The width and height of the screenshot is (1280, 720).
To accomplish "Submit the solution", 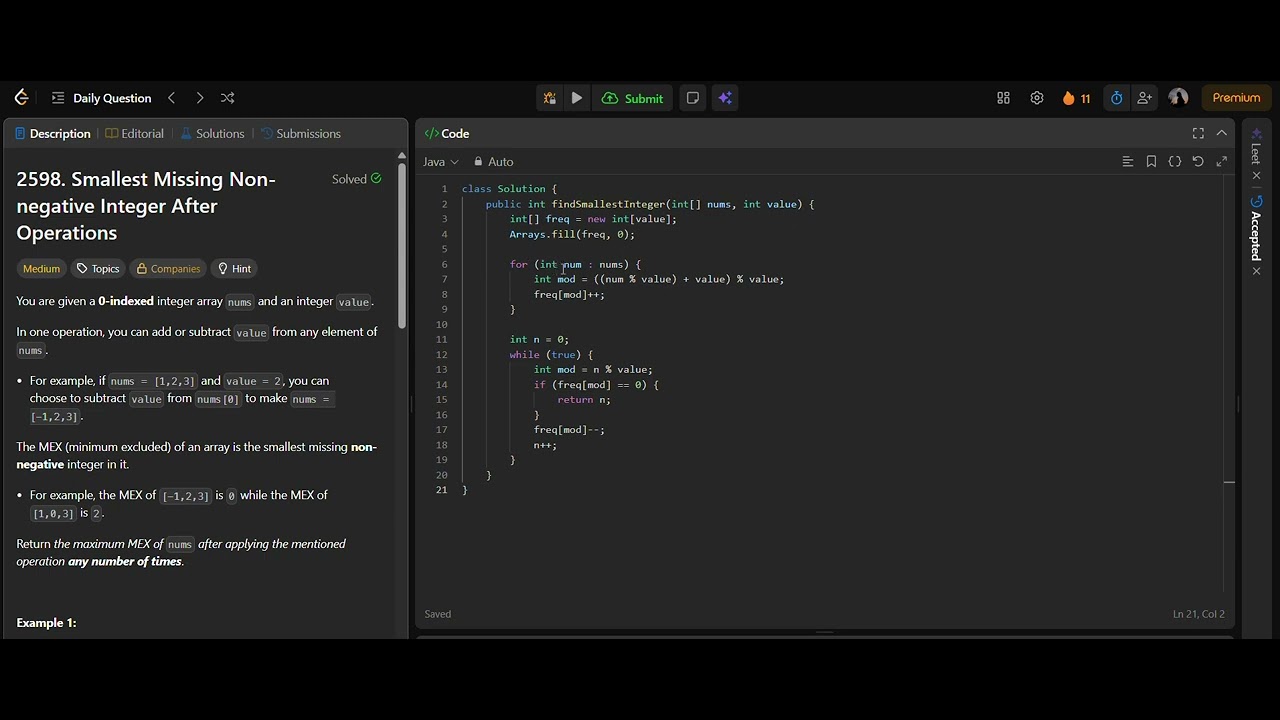I will click(x=633, y=98).
